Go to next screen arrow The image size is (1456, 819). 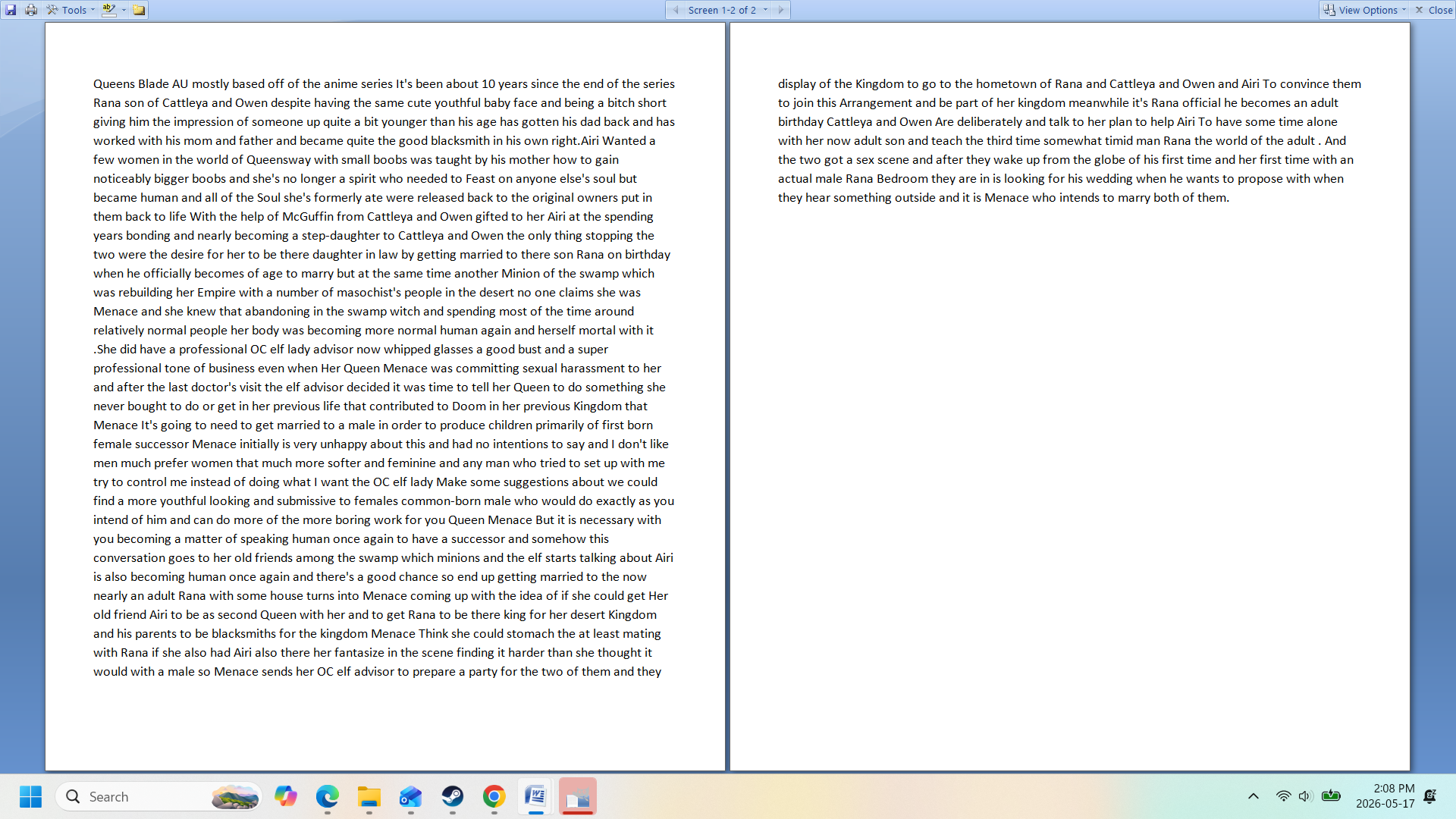(781, 10)
